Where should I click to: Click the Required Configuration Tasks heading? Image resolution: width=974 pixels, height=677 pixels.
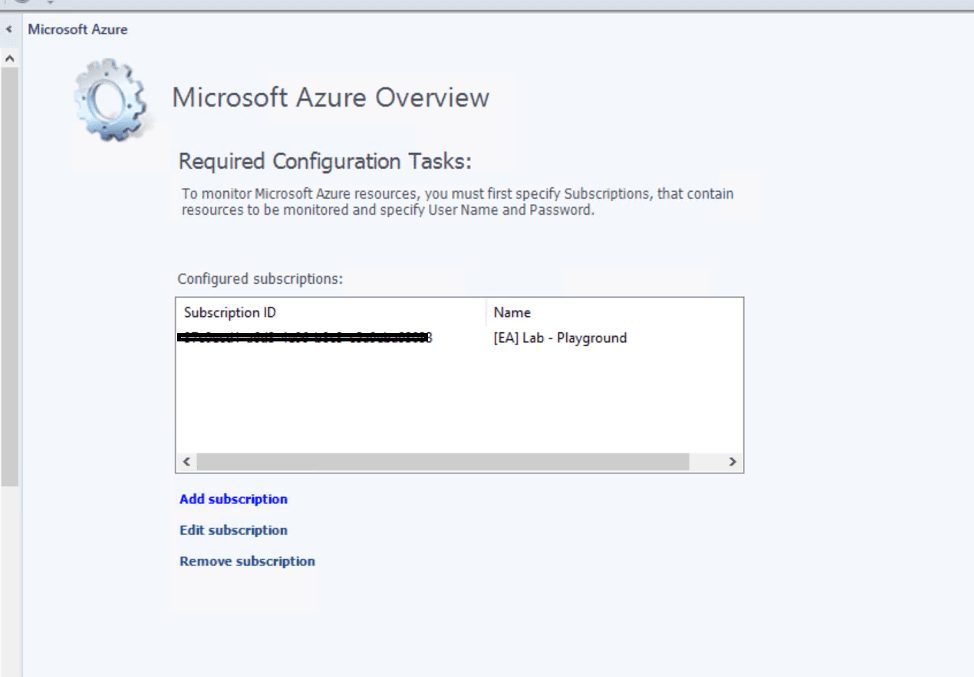(325, 161)
